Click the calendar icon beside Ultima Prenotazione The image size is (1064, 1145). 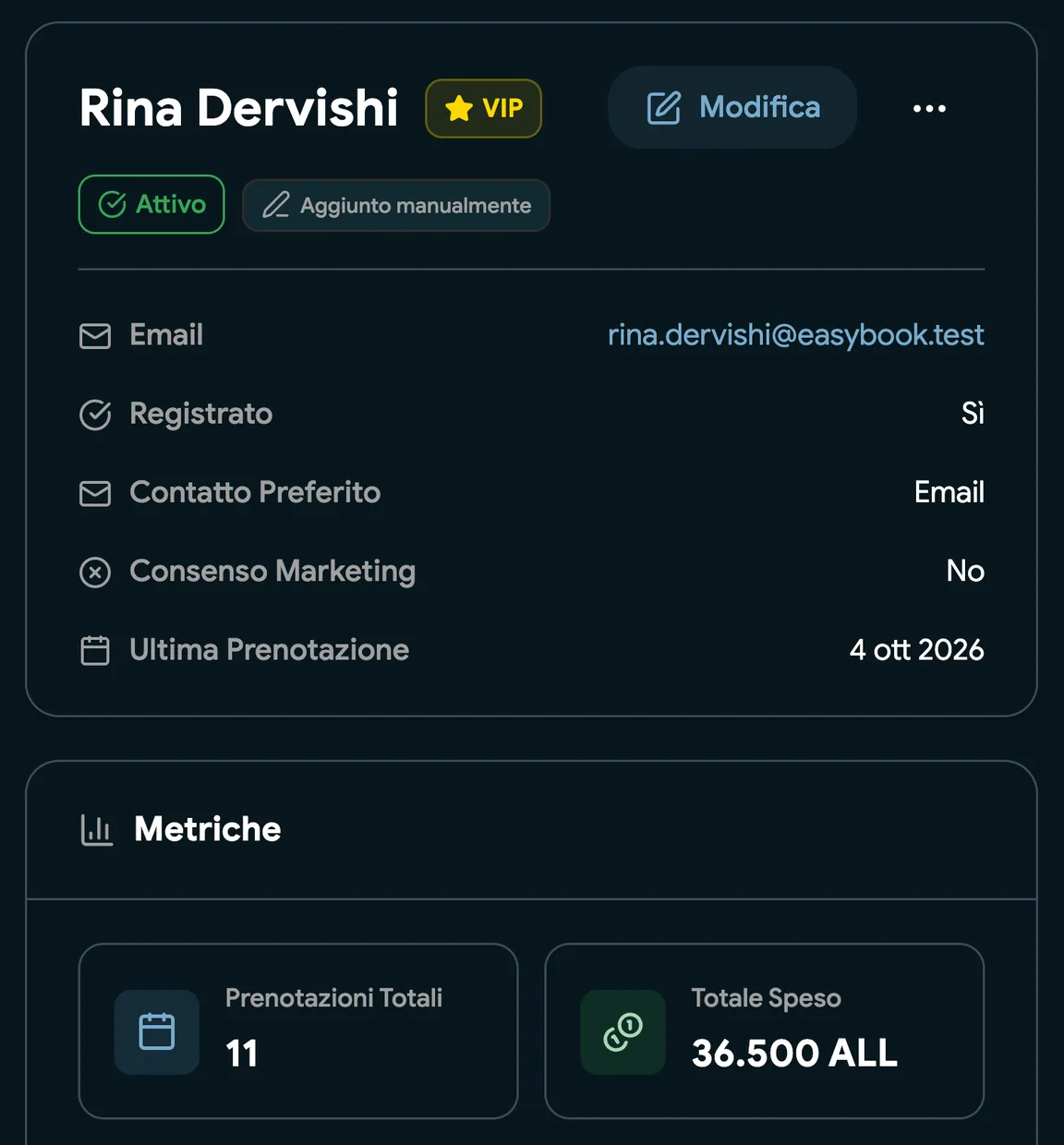tap(95, 650)
